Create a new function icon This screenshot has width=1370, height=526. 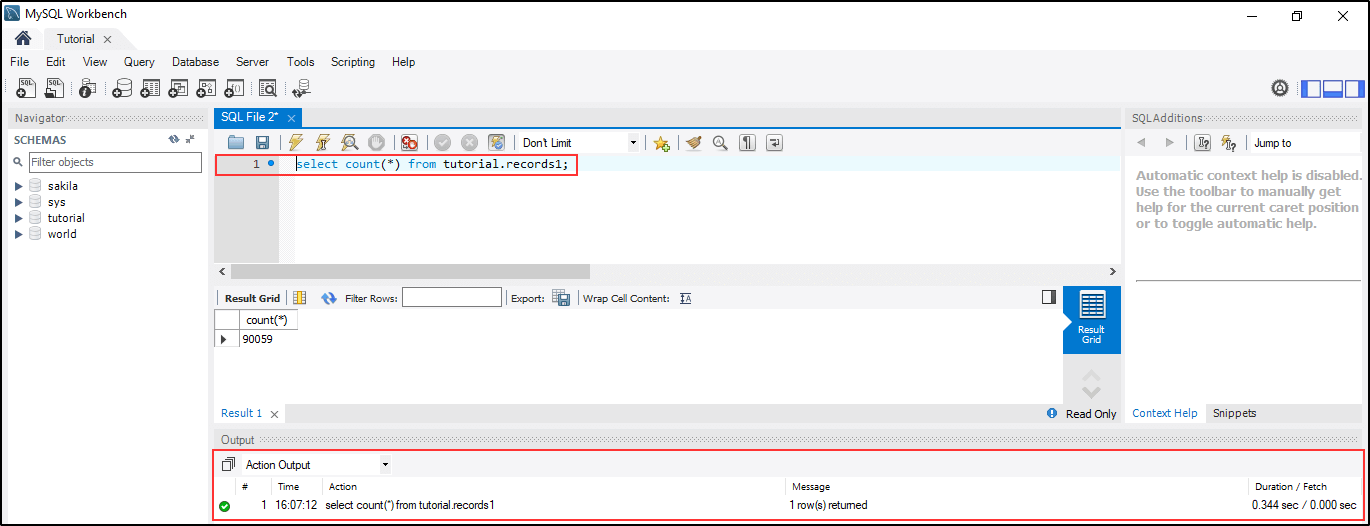(234, 88)
